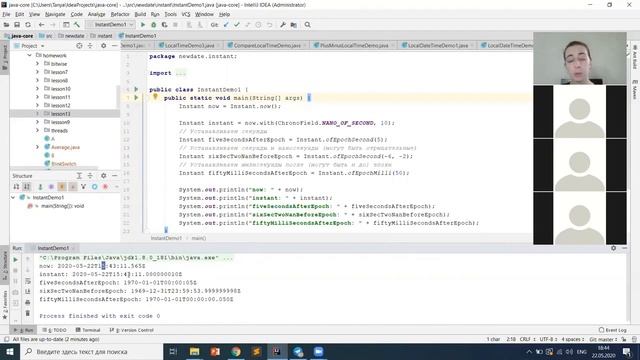Open Version Control tool window
This screenshot has height=360, width=640.
(x=132, y=330)
